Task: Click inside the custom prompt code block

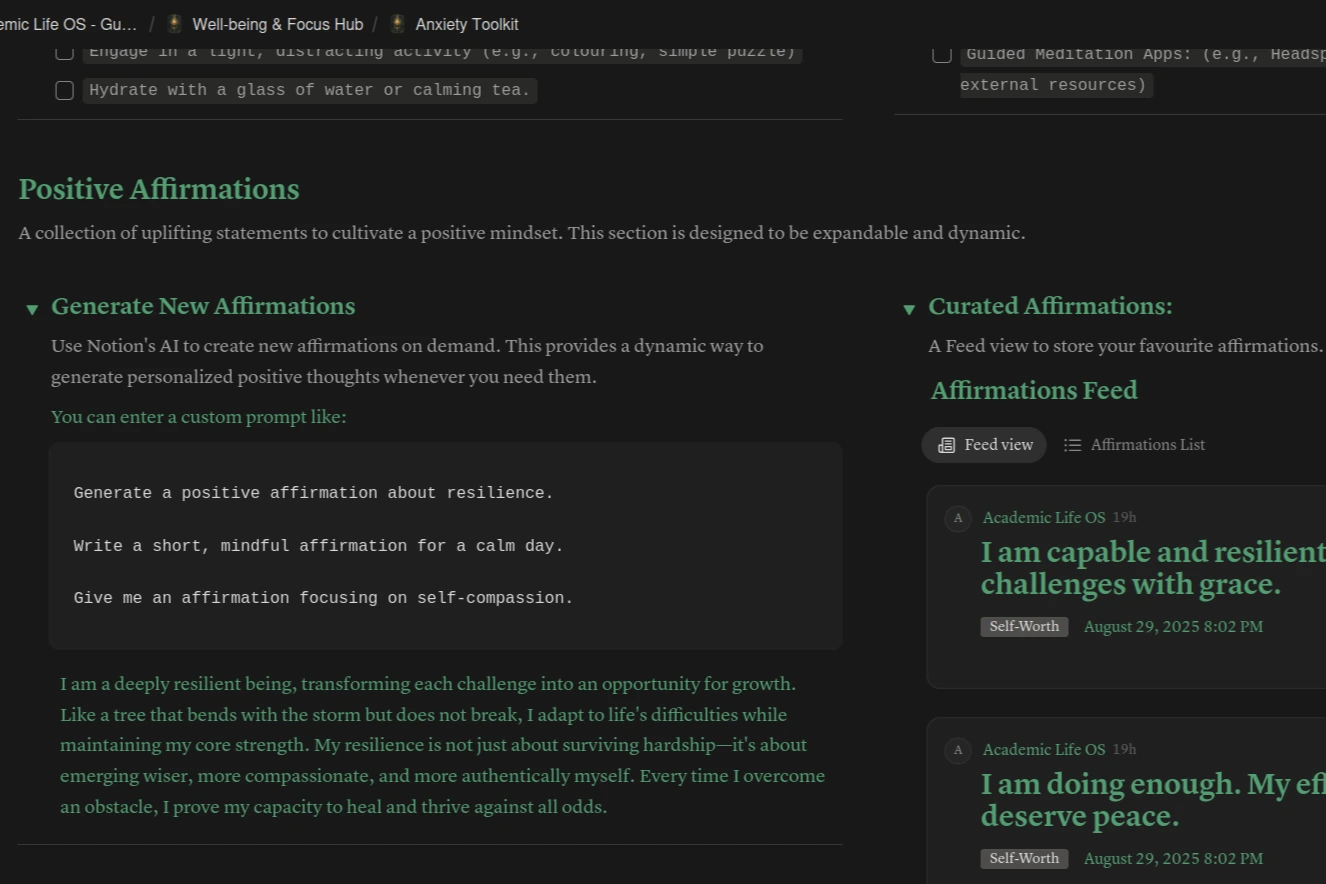Action: (x=445, y=546)
